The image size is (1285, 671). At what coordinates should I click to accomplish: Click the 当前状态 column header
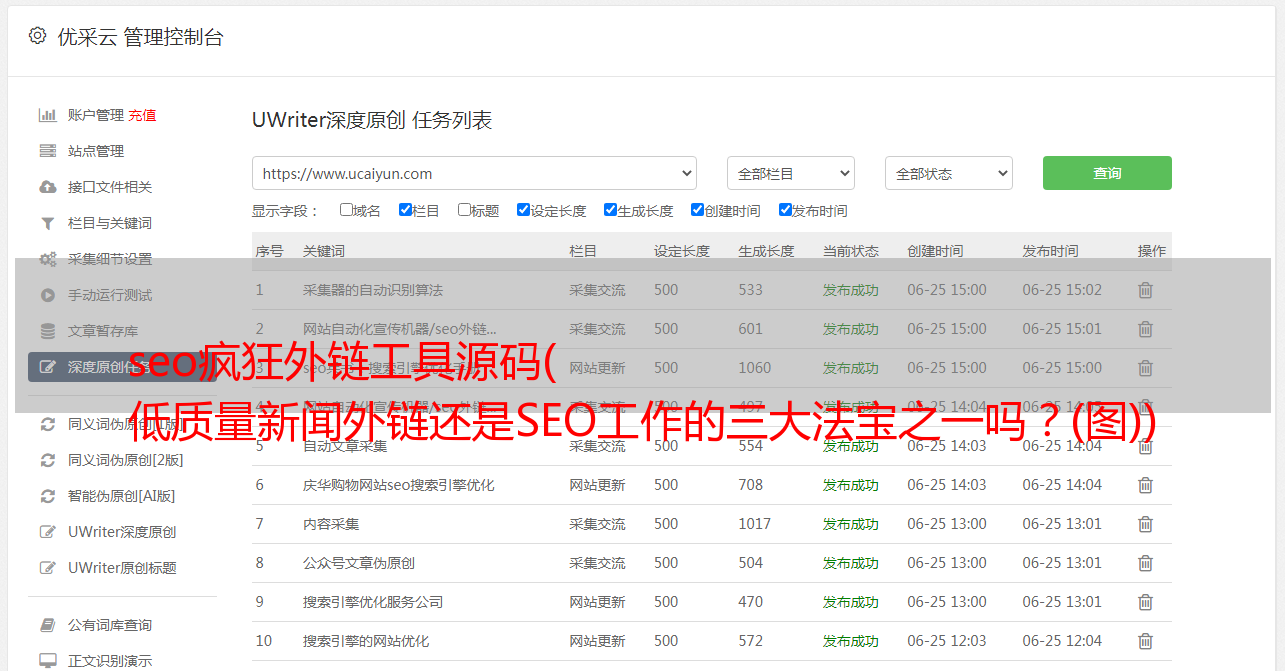(851, 251)
